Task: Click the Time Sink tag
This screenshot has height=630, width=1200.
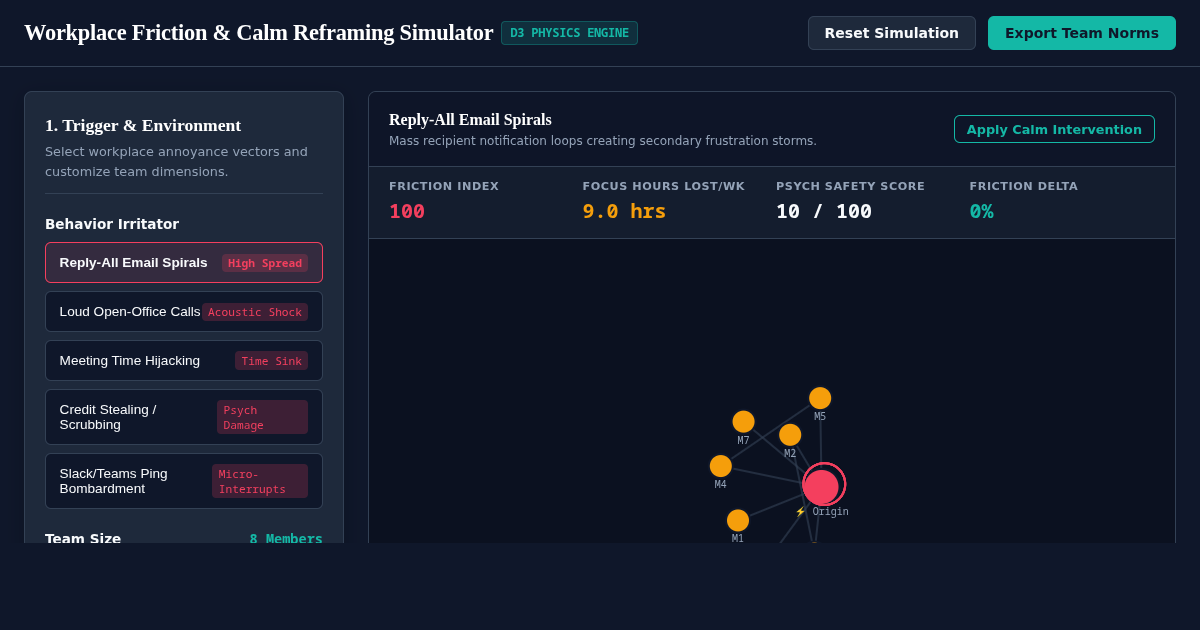Action: click(271, 361)
